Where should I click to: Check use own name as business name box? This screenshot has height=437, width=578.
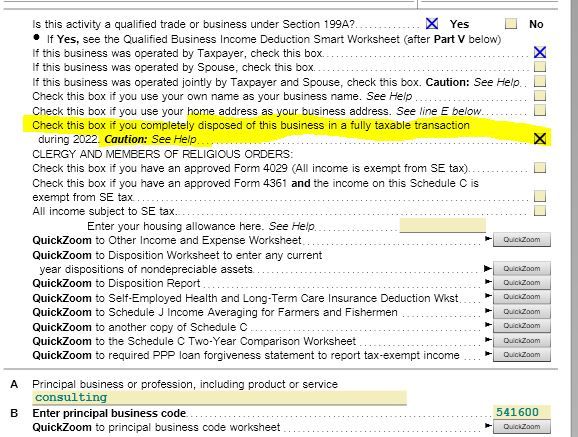coord(540,96)
